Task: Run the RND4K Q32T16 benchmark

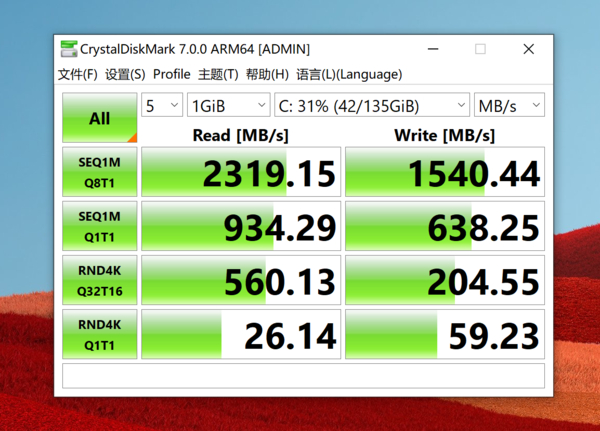Action: [x=99, y=280]
